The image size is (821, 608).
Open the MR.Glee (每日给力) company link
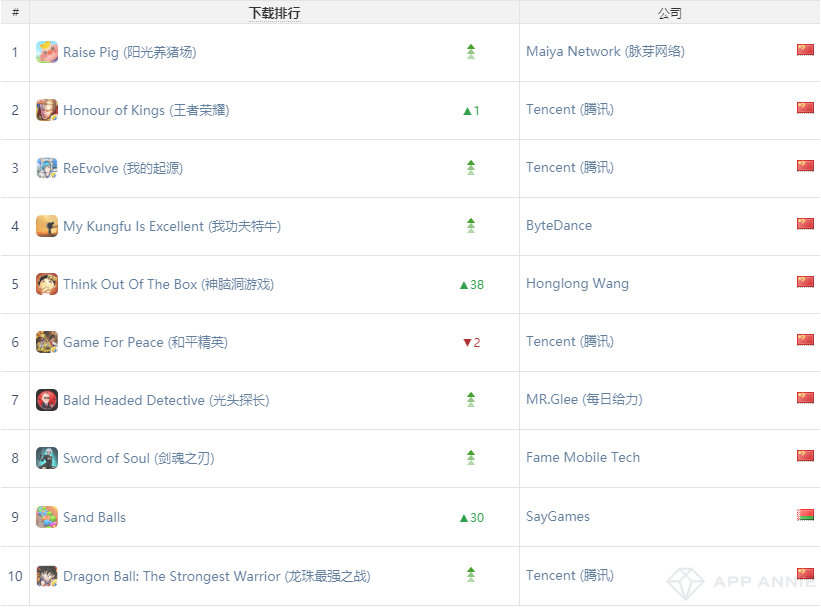point(584,400)
